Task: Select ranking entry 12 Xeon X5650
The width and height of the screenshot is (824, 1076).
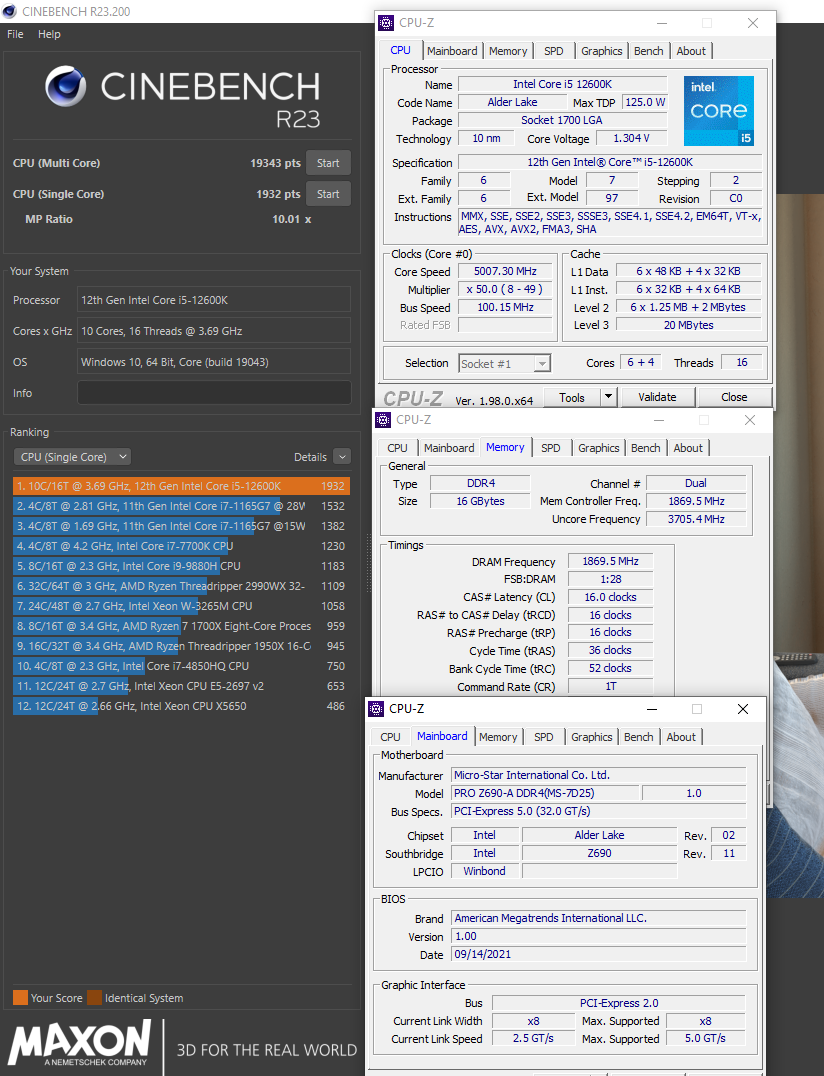Action: point(181,705)
